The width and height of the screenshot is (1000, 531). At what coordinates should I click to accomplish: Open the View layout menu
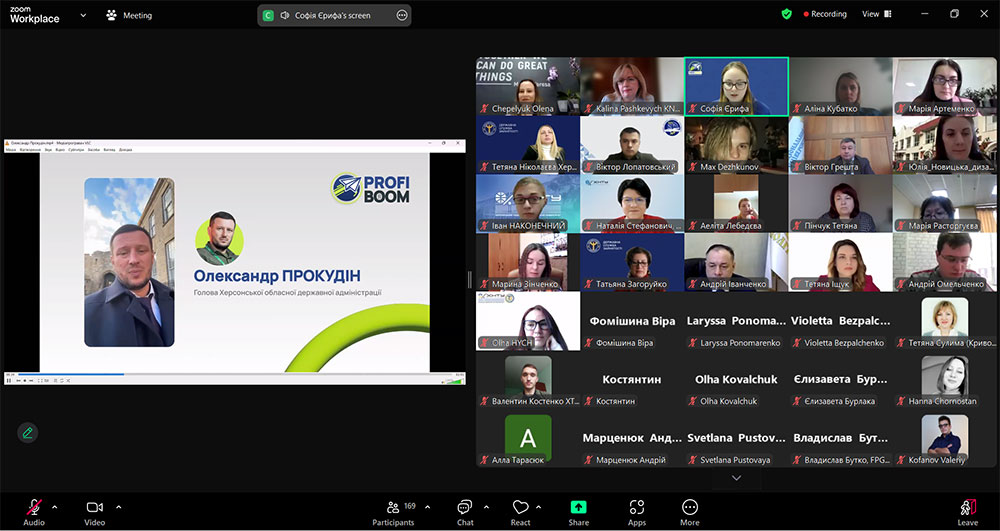pos(877,14)
